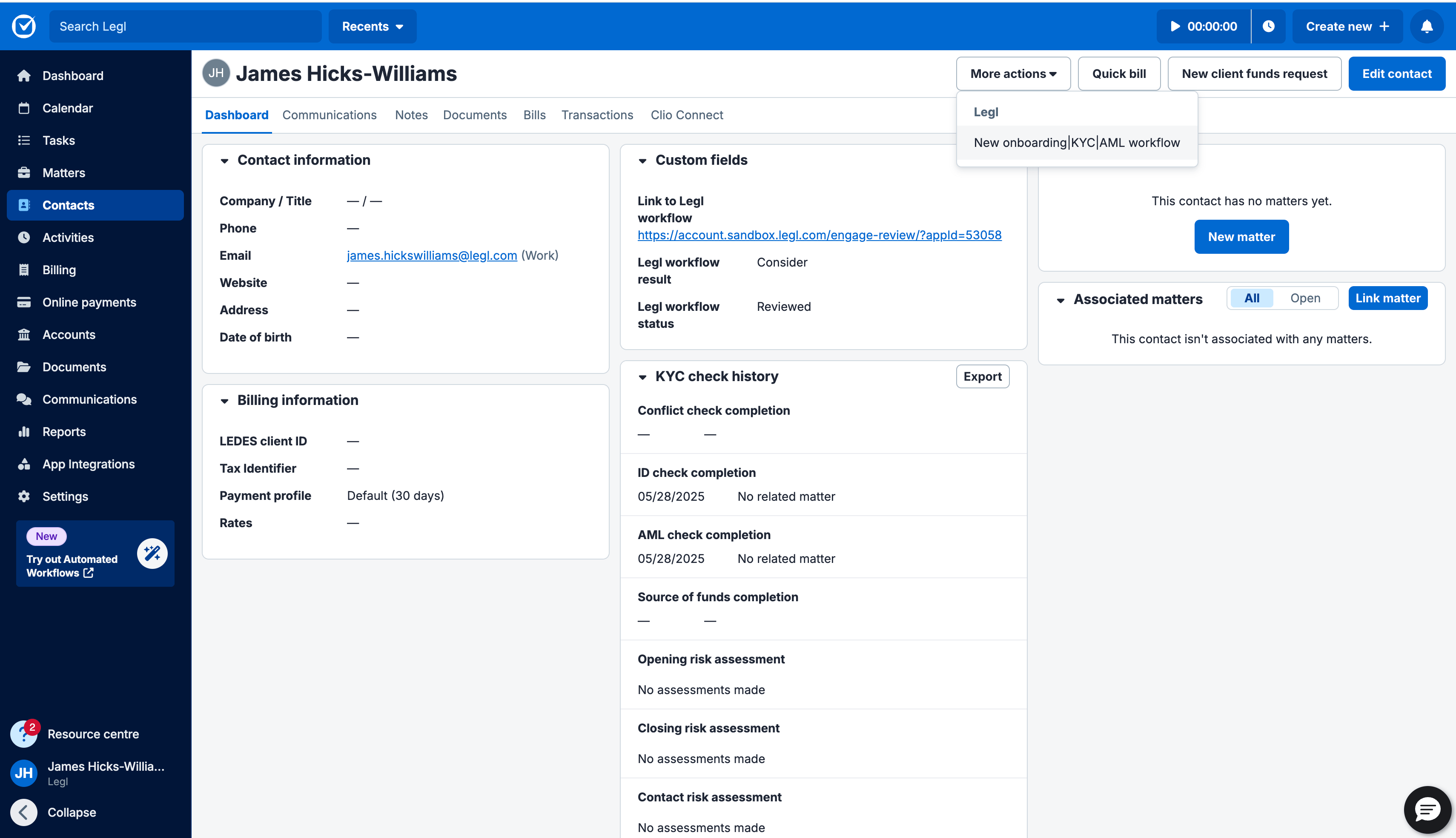Select the All matters filter
Screen dimensions: 1456x838
tap(1251, 298)
